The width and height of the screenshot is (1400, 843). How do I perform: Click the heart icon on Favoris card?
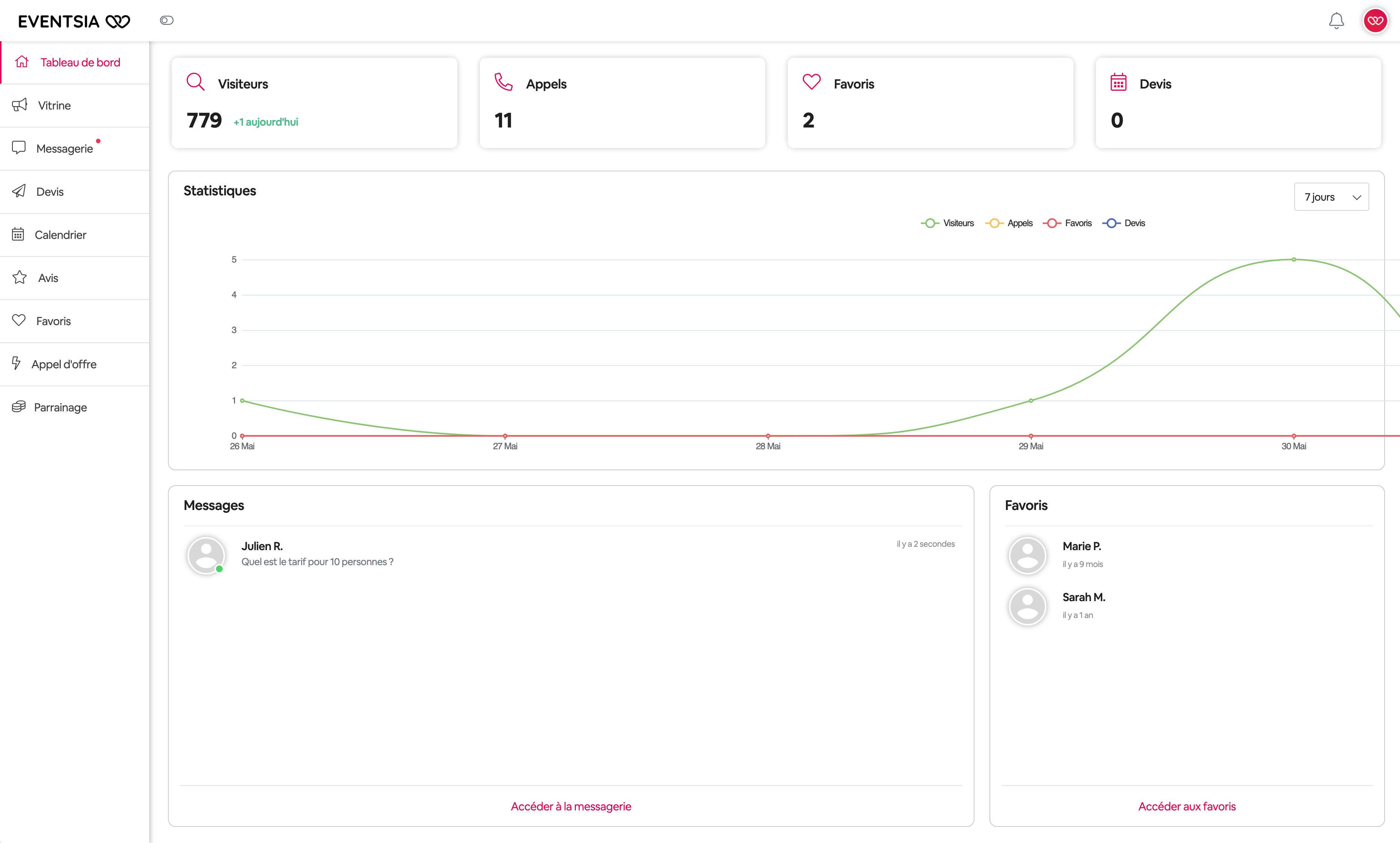tap(812, 82)
